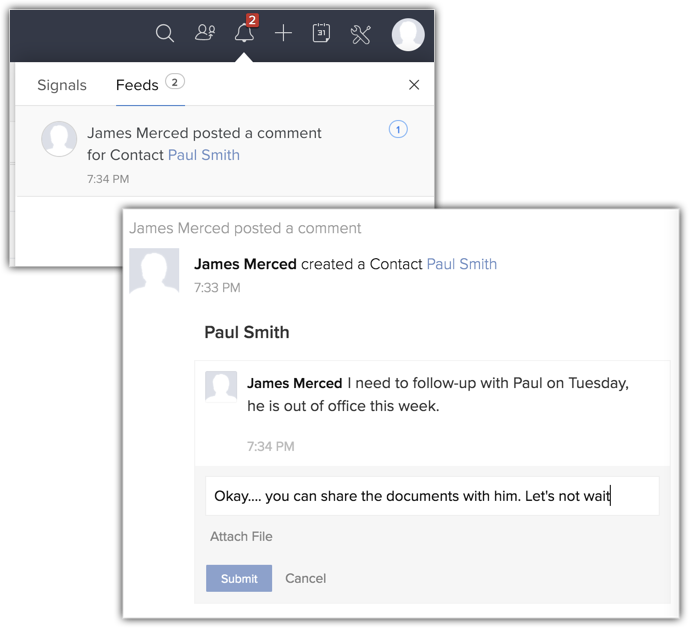693x628 pixels.
Task: Switch to the Signals tab
Action: pos(62,85)
